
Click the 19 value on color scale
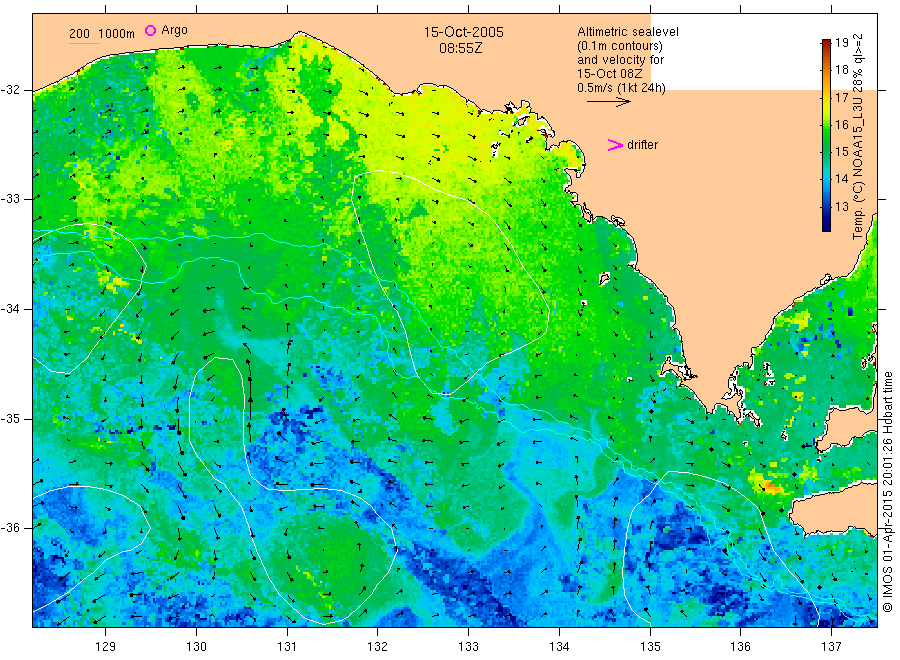click(841, 42)
